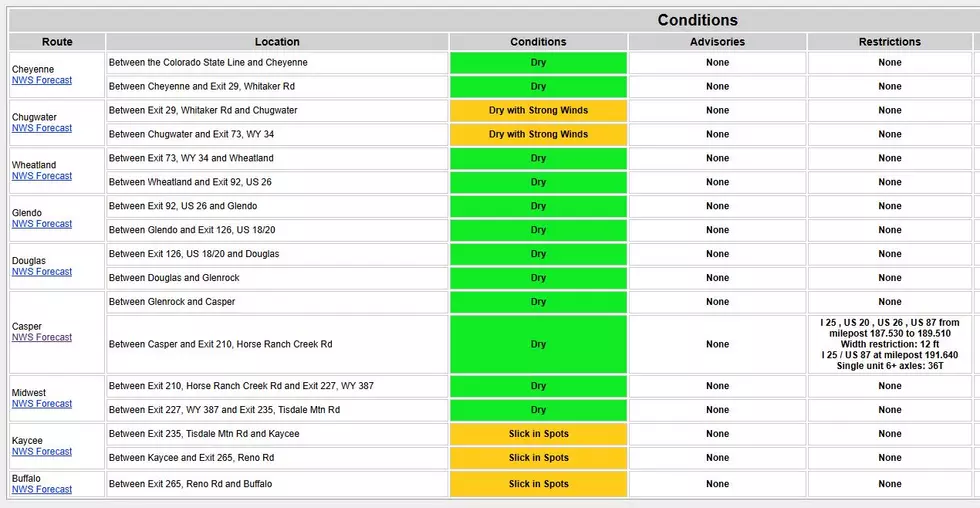Image resolution: width=980 pixels, height=508 pixels.
Task: Click the Restrictions column header
Action: click(x=889, y=42)
